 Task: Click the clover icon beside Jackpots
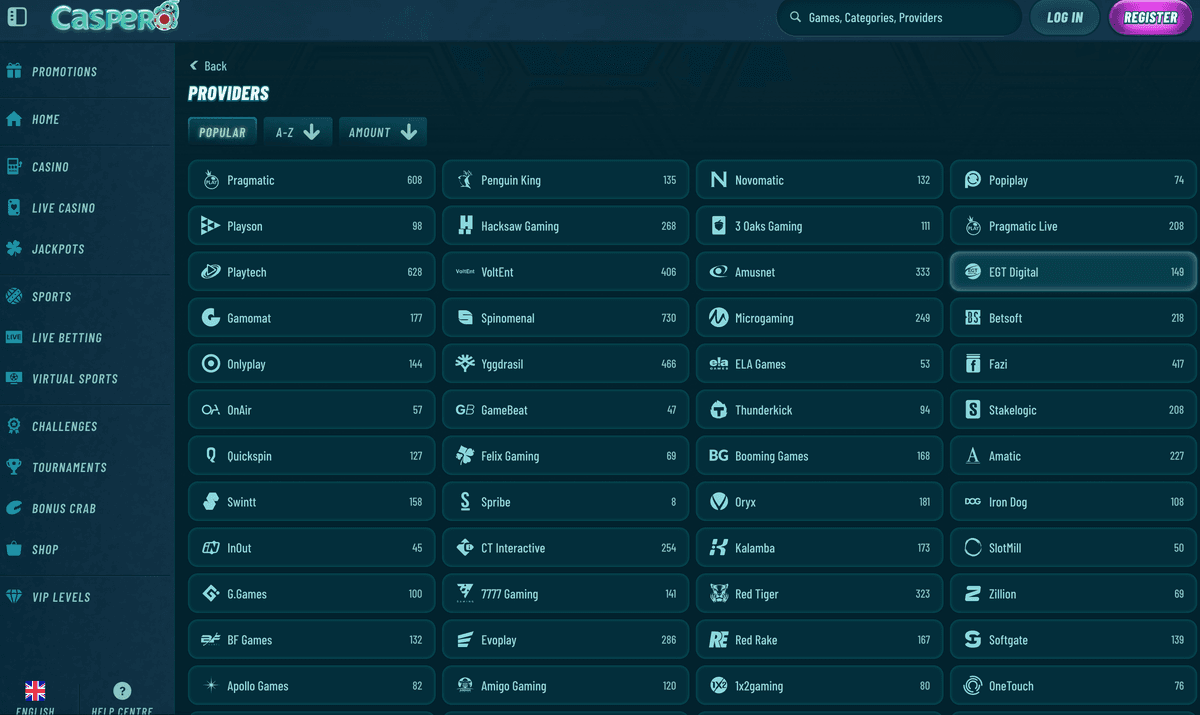14,249
